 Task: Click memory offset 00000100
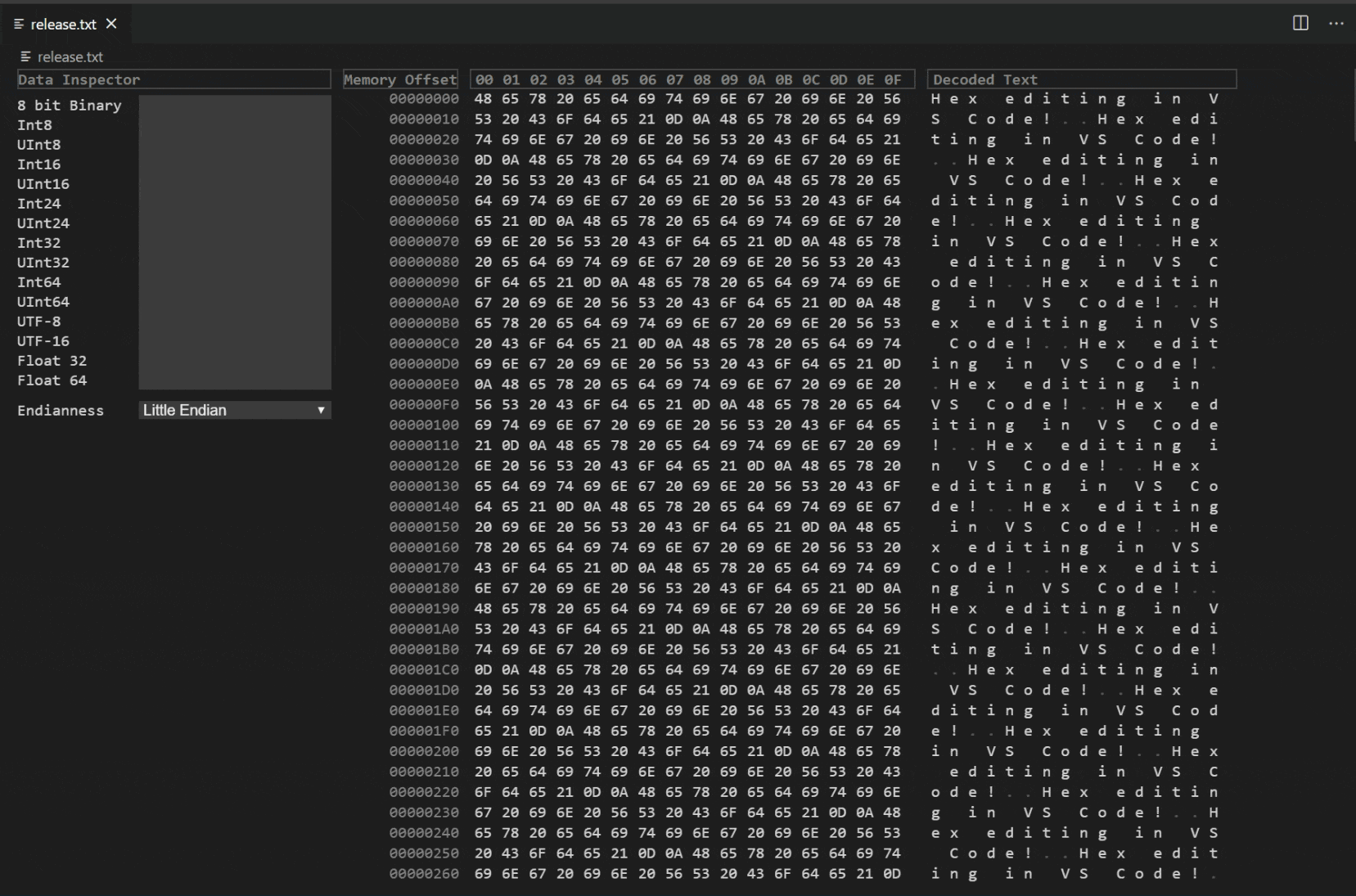tap(424, 425)
